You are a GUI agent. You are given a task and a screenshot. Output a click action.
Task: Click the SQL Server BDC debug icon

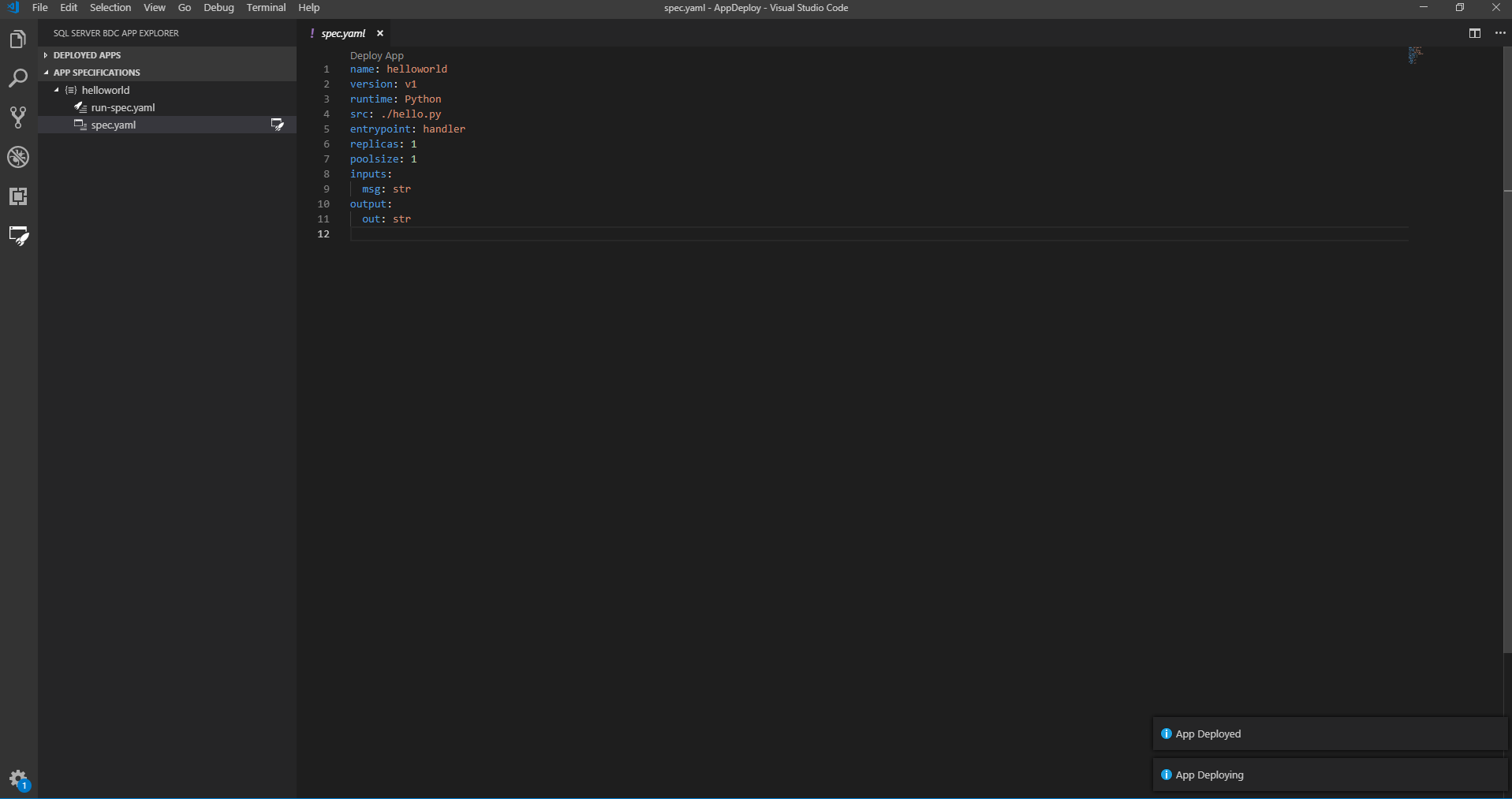[17, 157]
